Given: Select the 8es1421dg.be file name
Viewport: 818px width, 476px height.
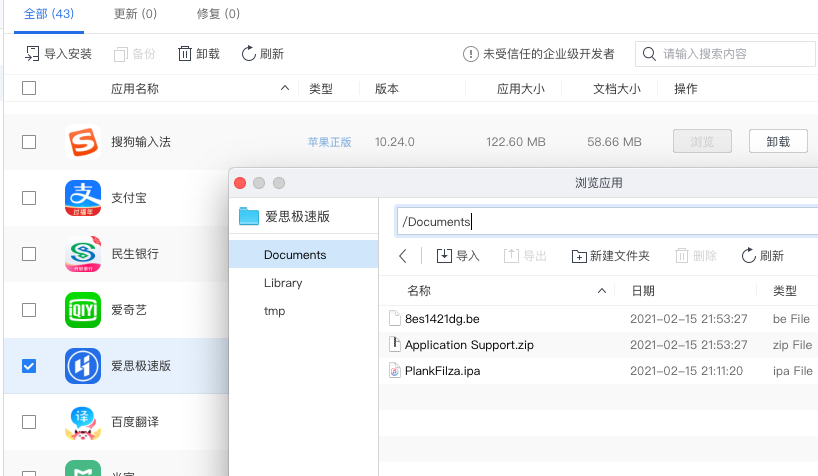Looking at the screenshot, I should pyautogui.click(x=442, y=318).
